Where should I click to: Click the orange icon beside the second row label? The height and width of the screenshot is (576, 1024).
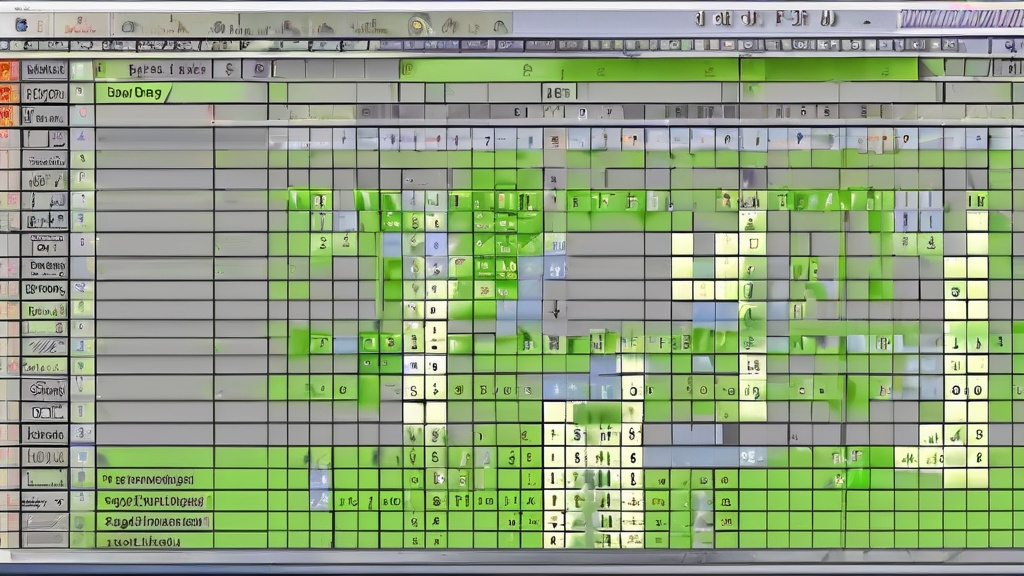point(8,93)
